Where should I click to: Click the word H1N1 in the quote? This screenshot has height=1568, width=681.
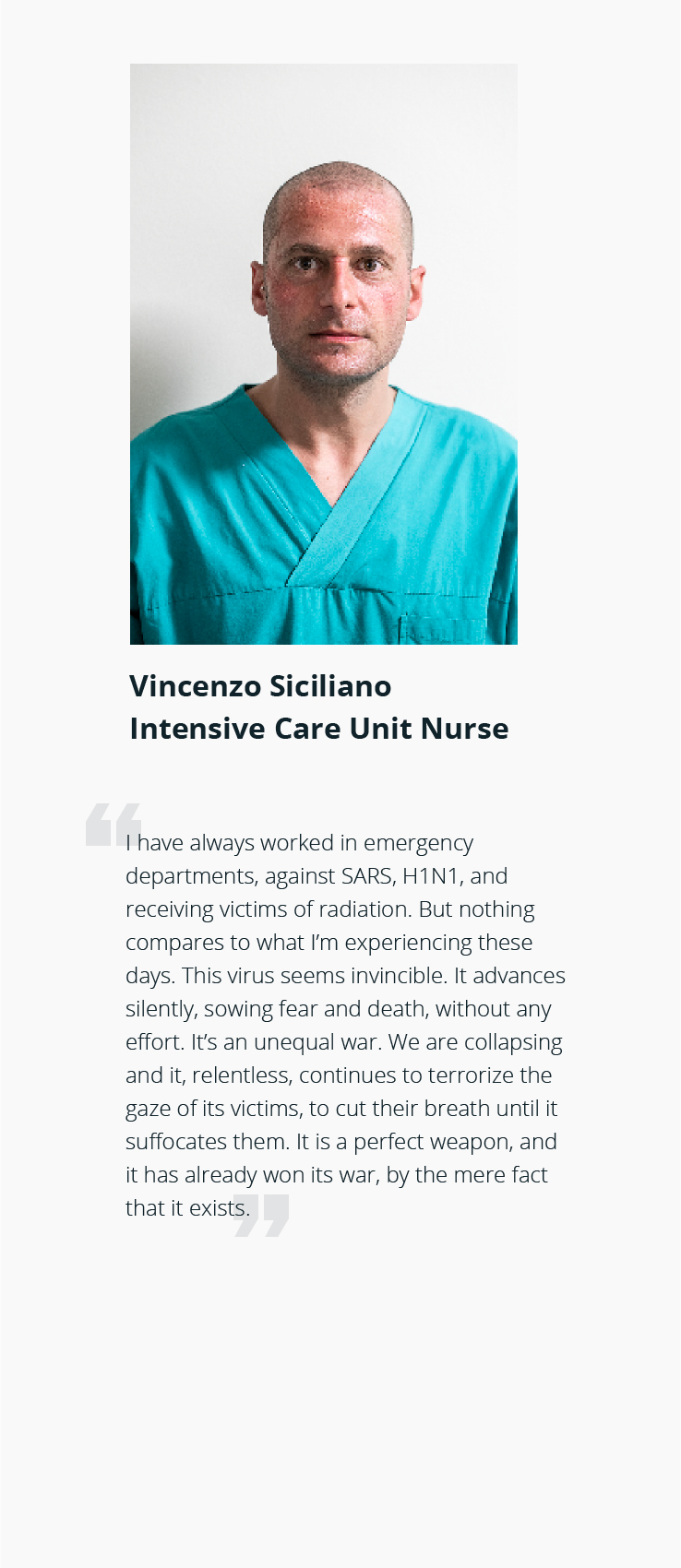(x=431, y=876)
